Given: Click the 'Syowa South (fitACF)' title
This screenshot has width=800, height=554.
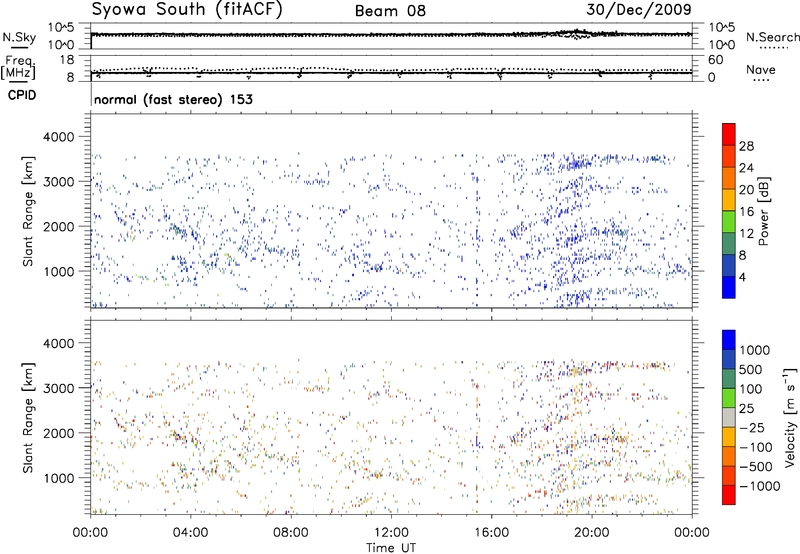Looking at the screenshot, I should [x=187, y=9].
